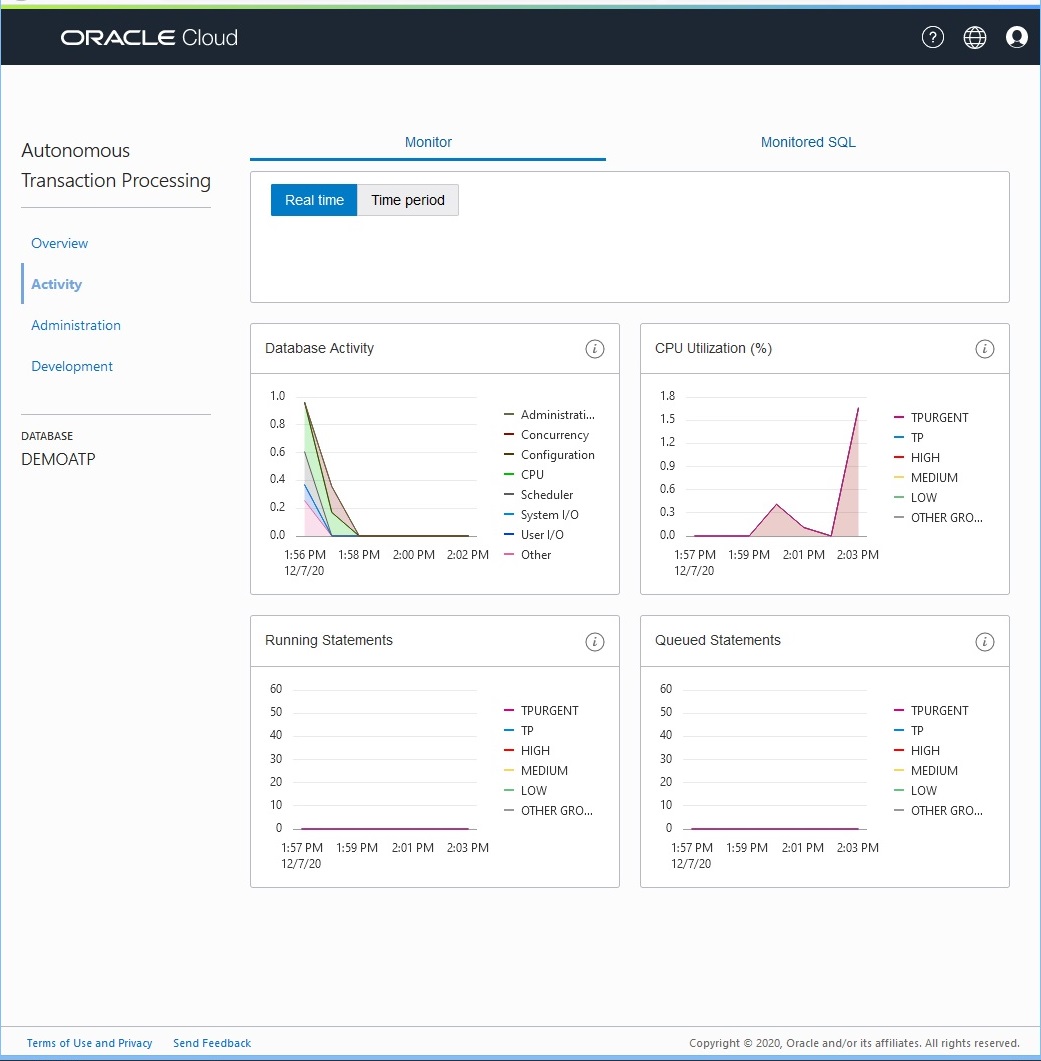This screenshot has width=1041, height=1061.
Task: Toggle MEDIUM legend in Running Statements chart
Action: pos(536,770)
